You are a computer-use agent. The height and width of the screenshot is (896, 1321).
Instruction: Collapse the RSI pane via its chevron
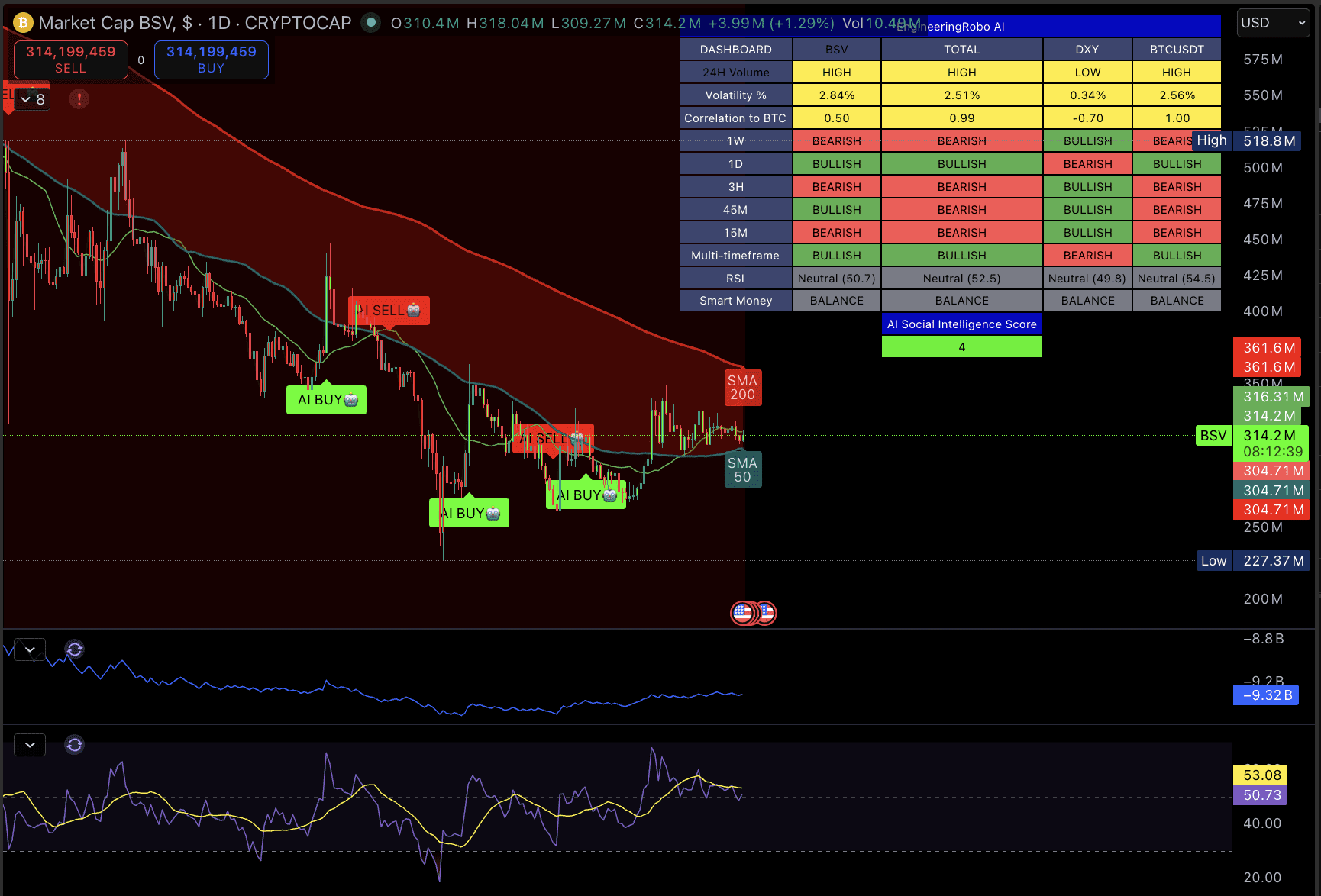click(x=29, y=744)
